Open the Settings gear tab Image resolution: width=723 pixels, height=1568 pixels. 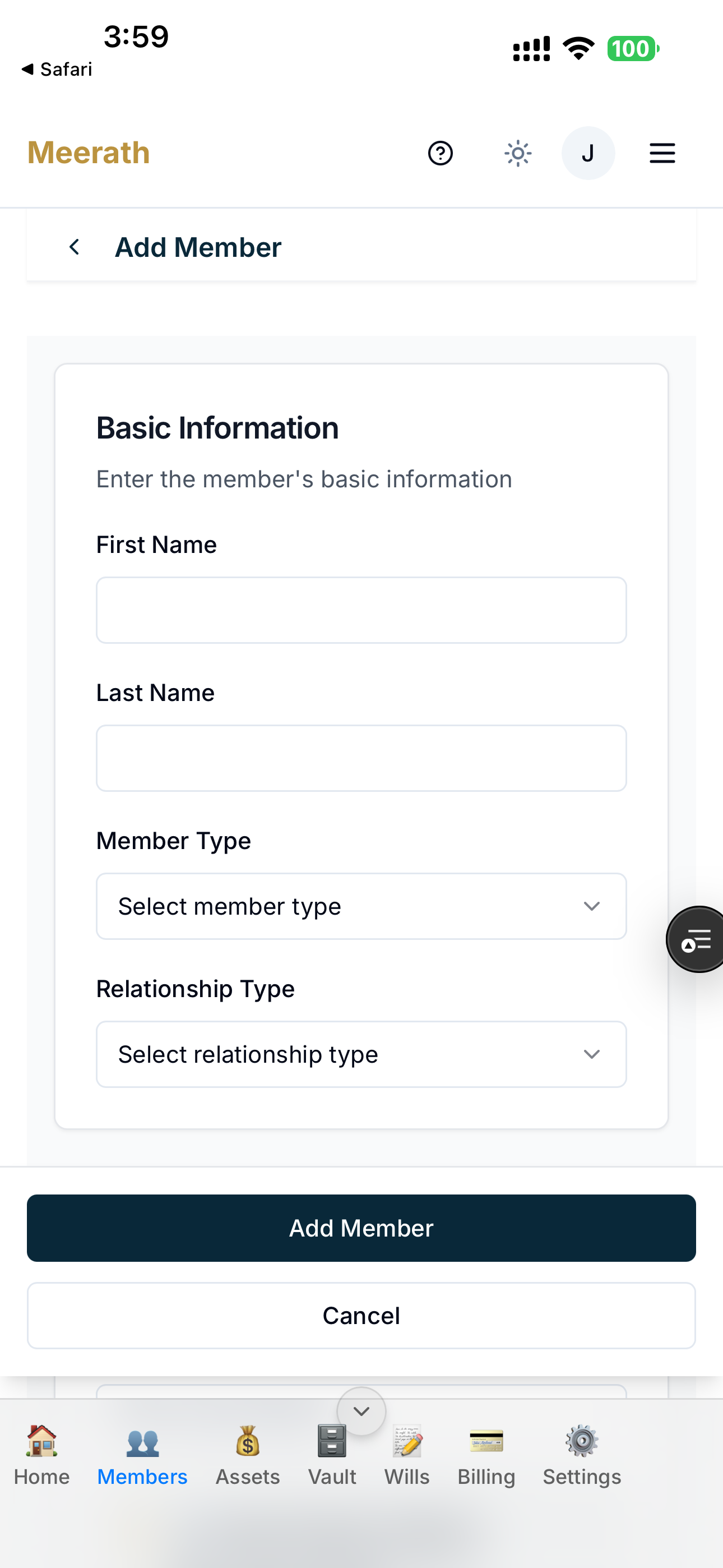click(x=582, y=1455)
